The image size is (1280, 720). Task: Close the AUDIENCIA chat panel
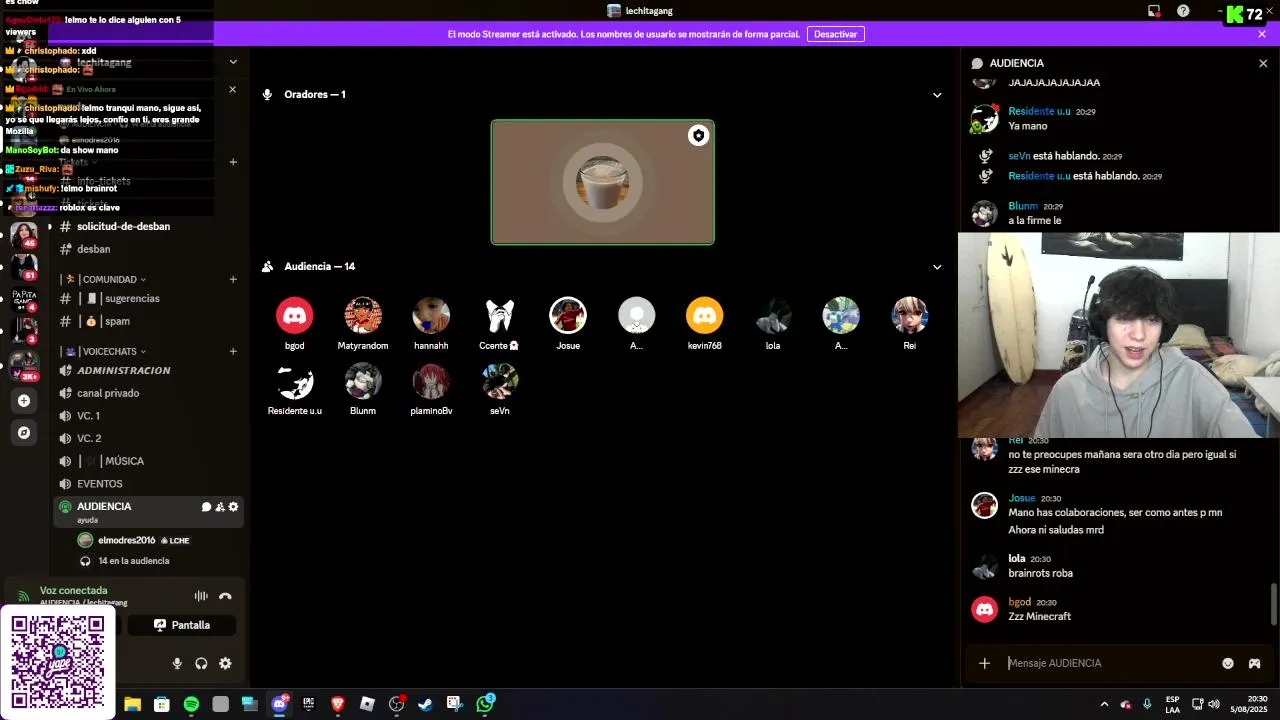[x=1263, y=63]
